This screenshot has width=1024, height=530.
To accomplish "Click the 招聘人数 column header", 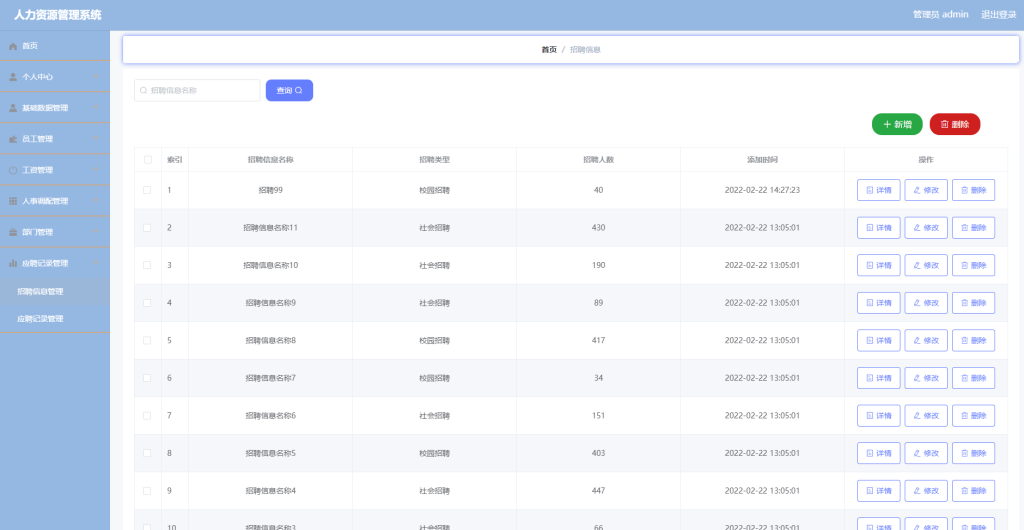I will (598, 159).
